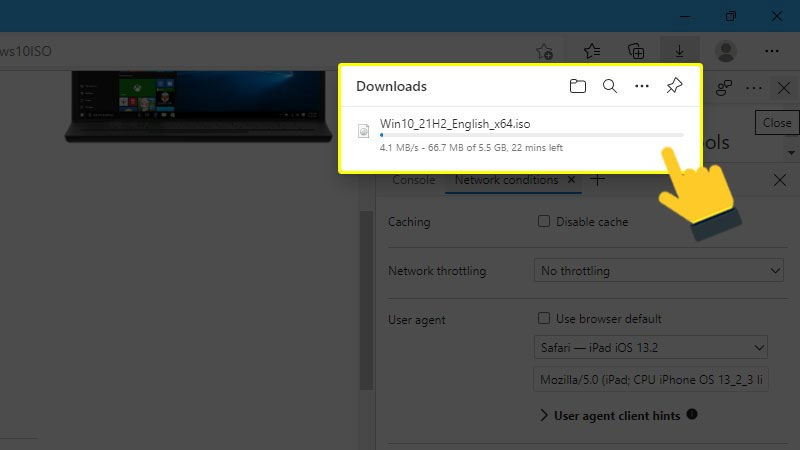Image resolution: width=800 pixels, height=450 pixels.
Task: Click the Caching label
Action: pos(409,222)
